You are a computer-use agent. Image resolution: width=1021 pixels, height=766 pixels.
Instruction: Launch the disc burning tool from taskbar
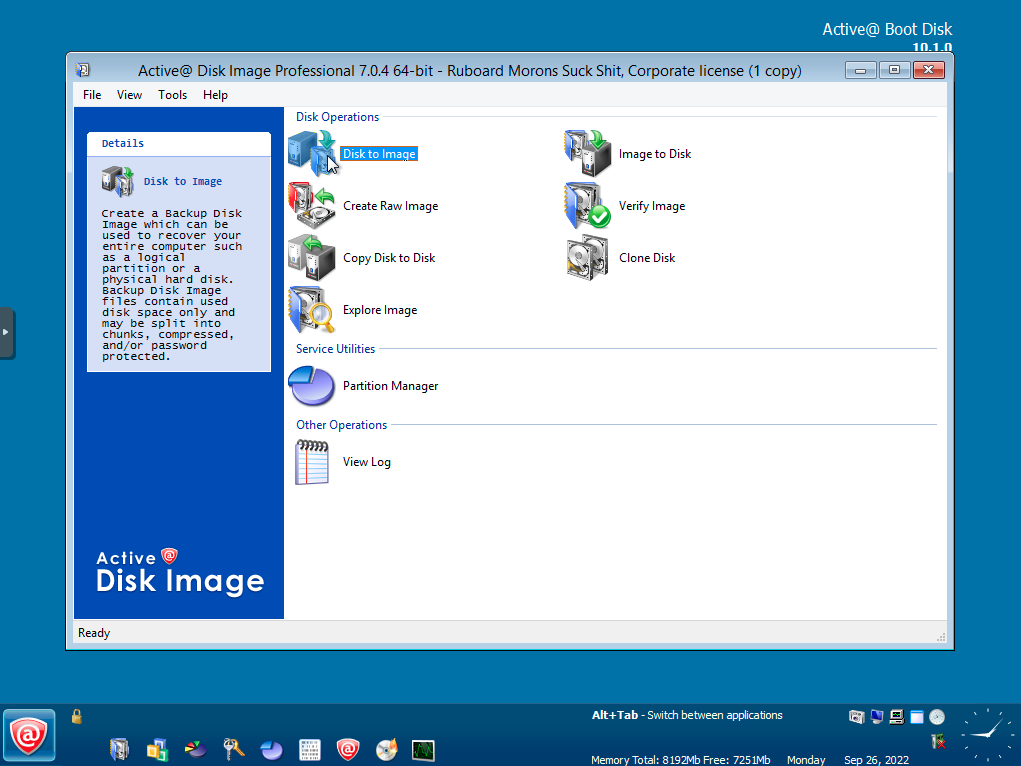[385, 748]
